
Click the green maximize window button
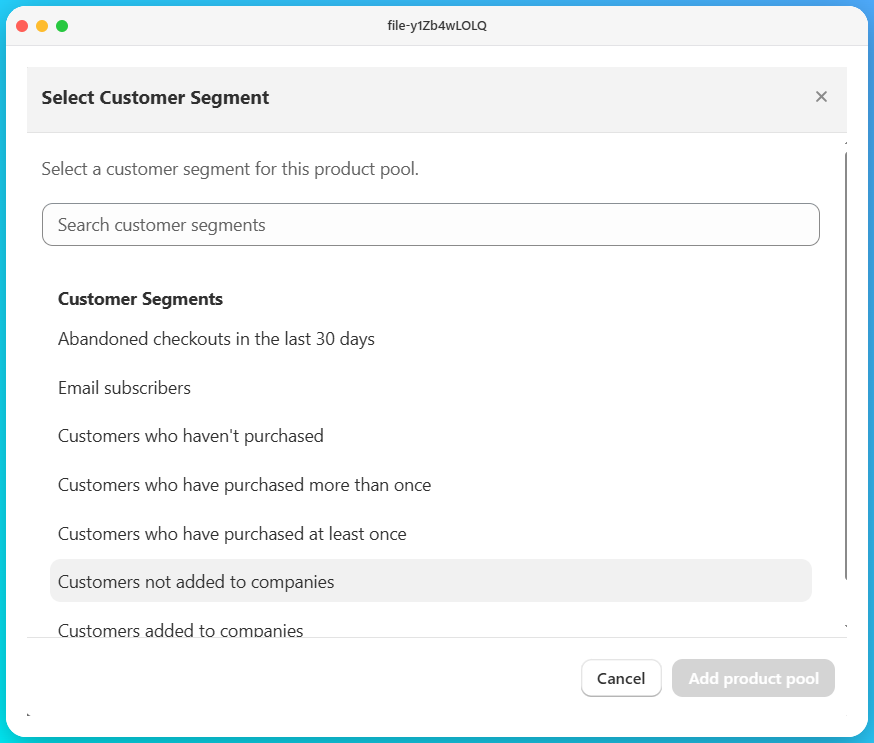pos(62,26)
